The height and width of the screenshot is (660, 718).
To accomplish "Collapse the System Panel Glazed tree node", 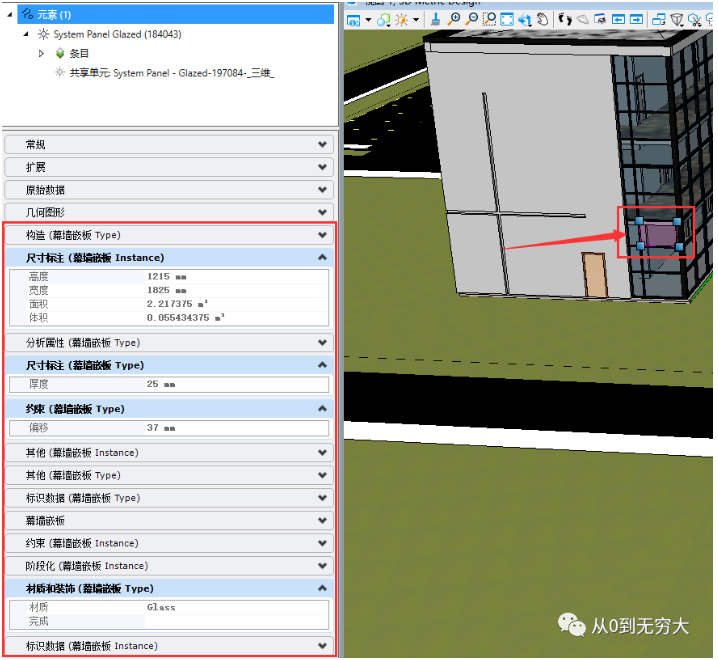I will 26,34.
